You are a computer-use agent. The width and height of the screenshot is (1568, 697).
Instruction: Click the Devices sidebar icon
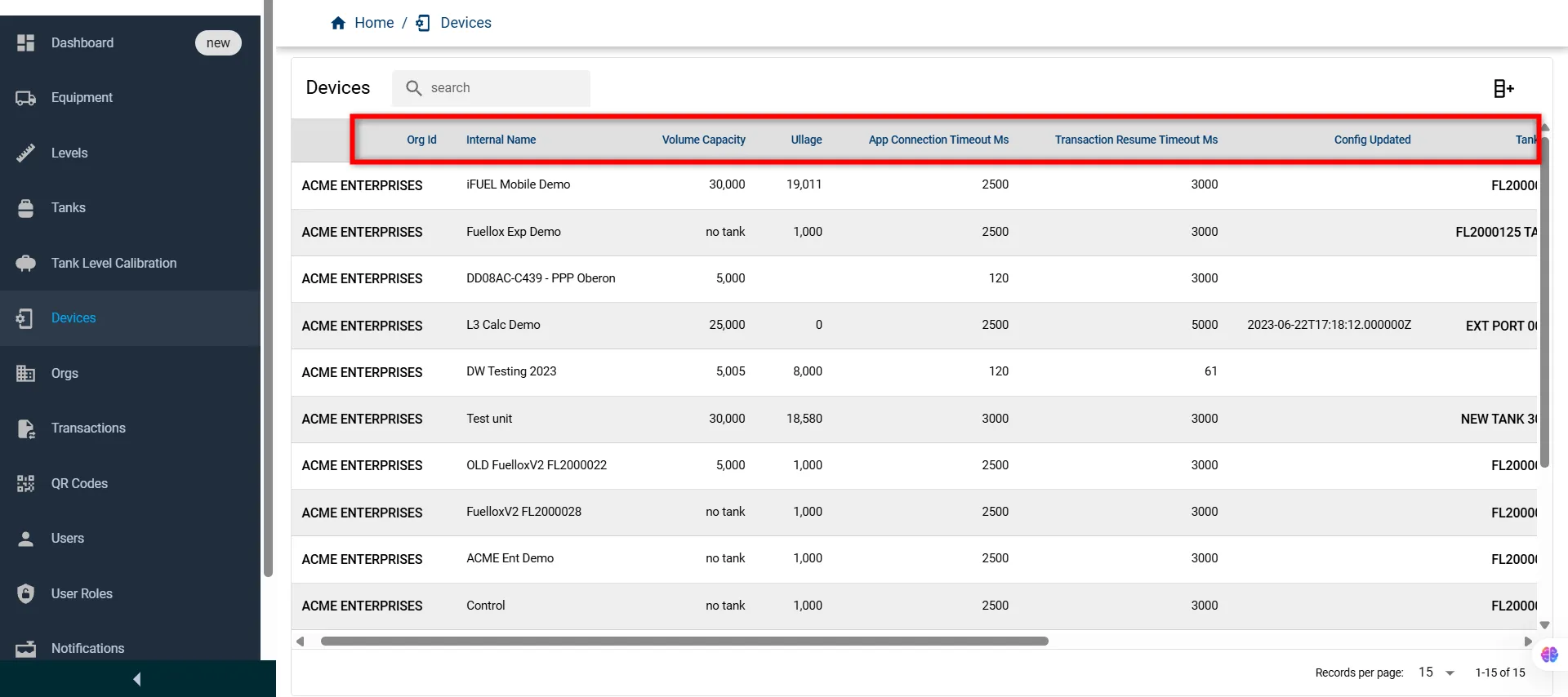(25, 318)
